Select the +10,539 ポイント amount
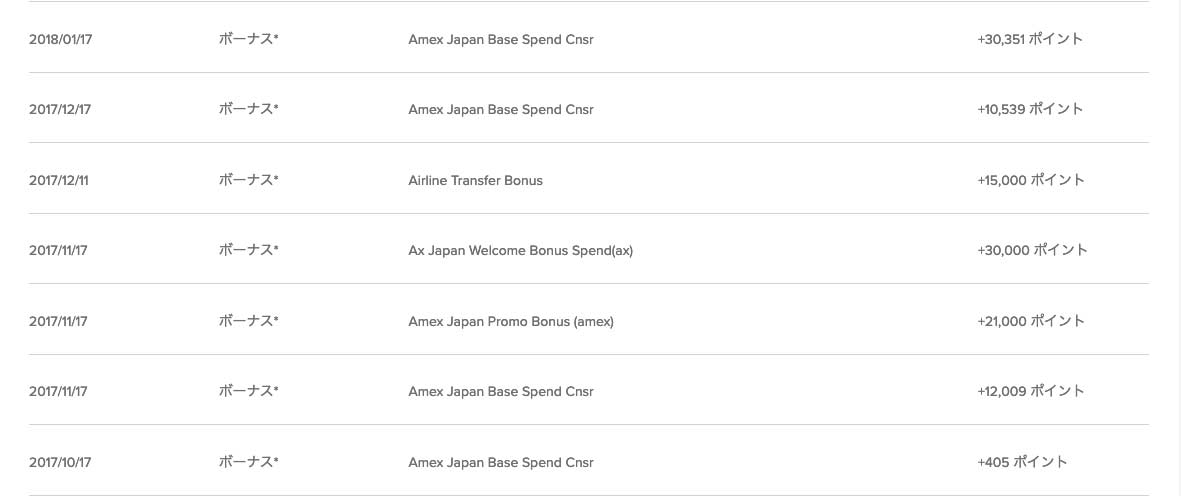Image resolution: width=1181 pixels, height=496 pixels. point(1030,109)
